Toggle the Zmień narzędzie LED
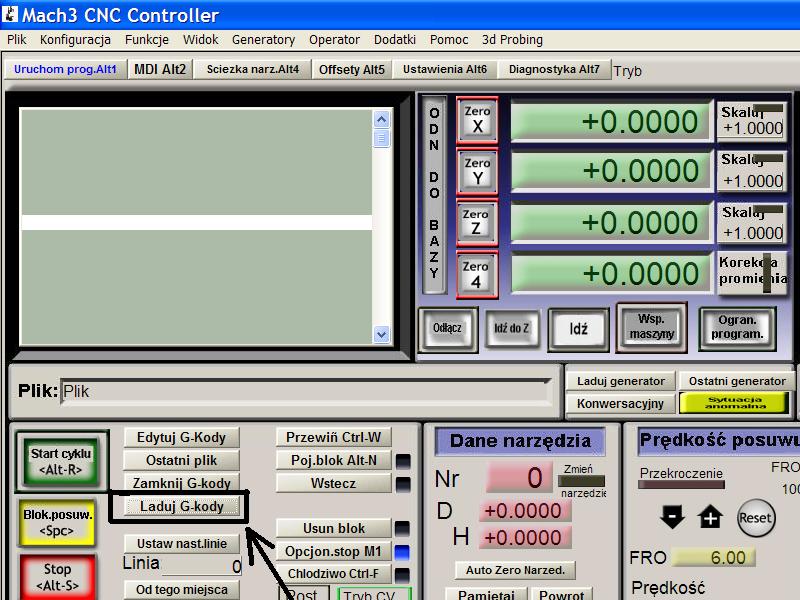This screenshot has height=600, width=800. [x=582, y=481]
